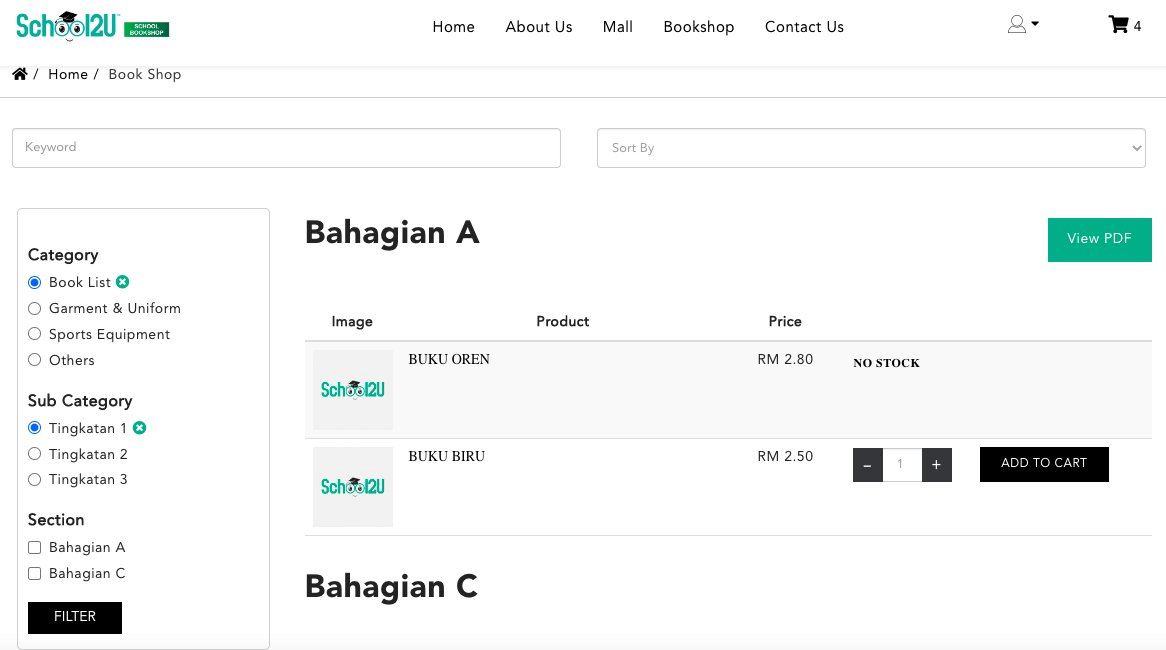This screenshot has height=650, width=1166.
Task: Navigate to Mall
Action: 618,27
